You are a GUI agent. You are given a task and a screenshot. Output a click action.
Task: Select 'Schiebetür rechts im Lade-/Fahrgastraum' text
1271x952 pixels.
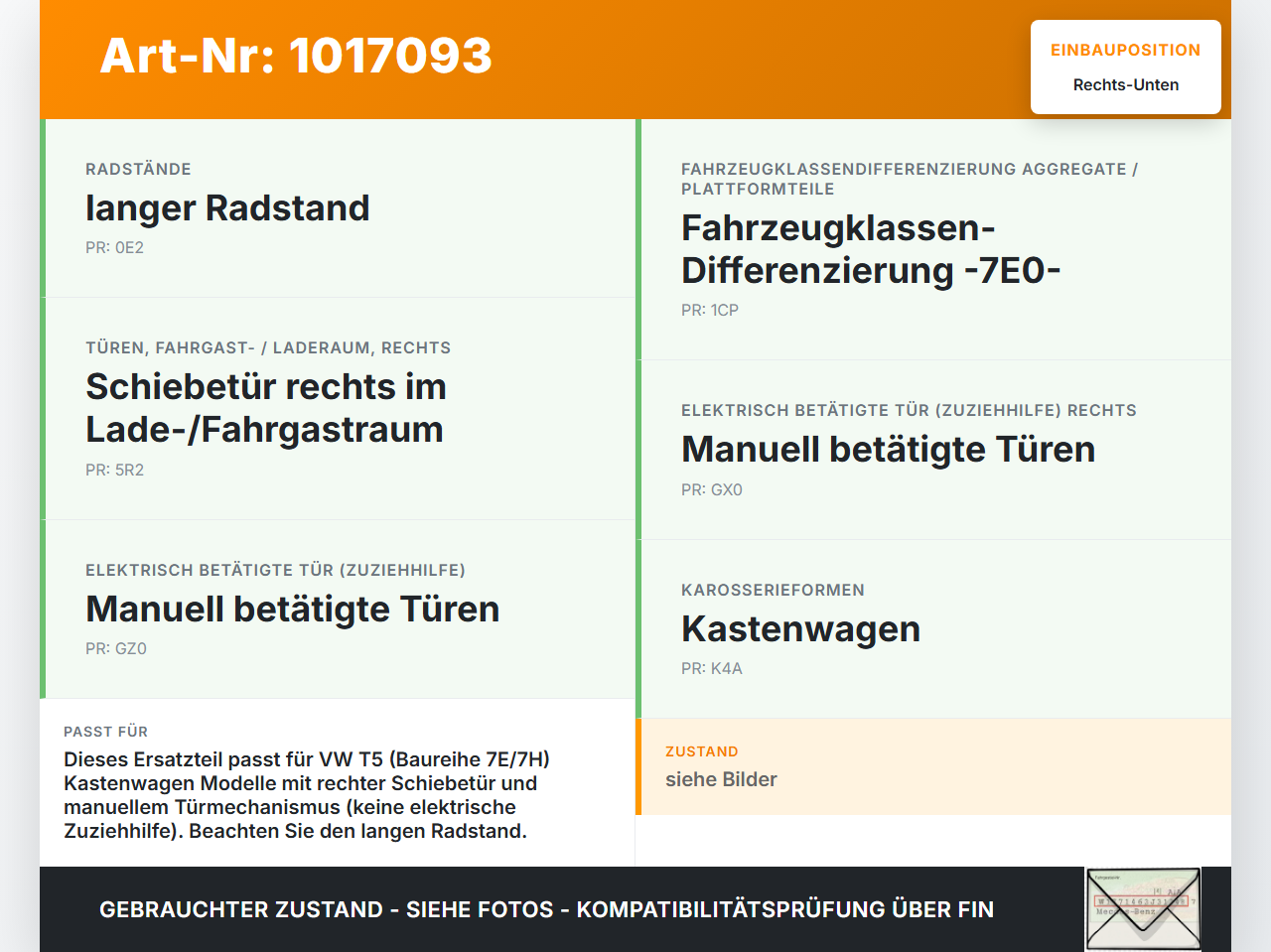266,408
